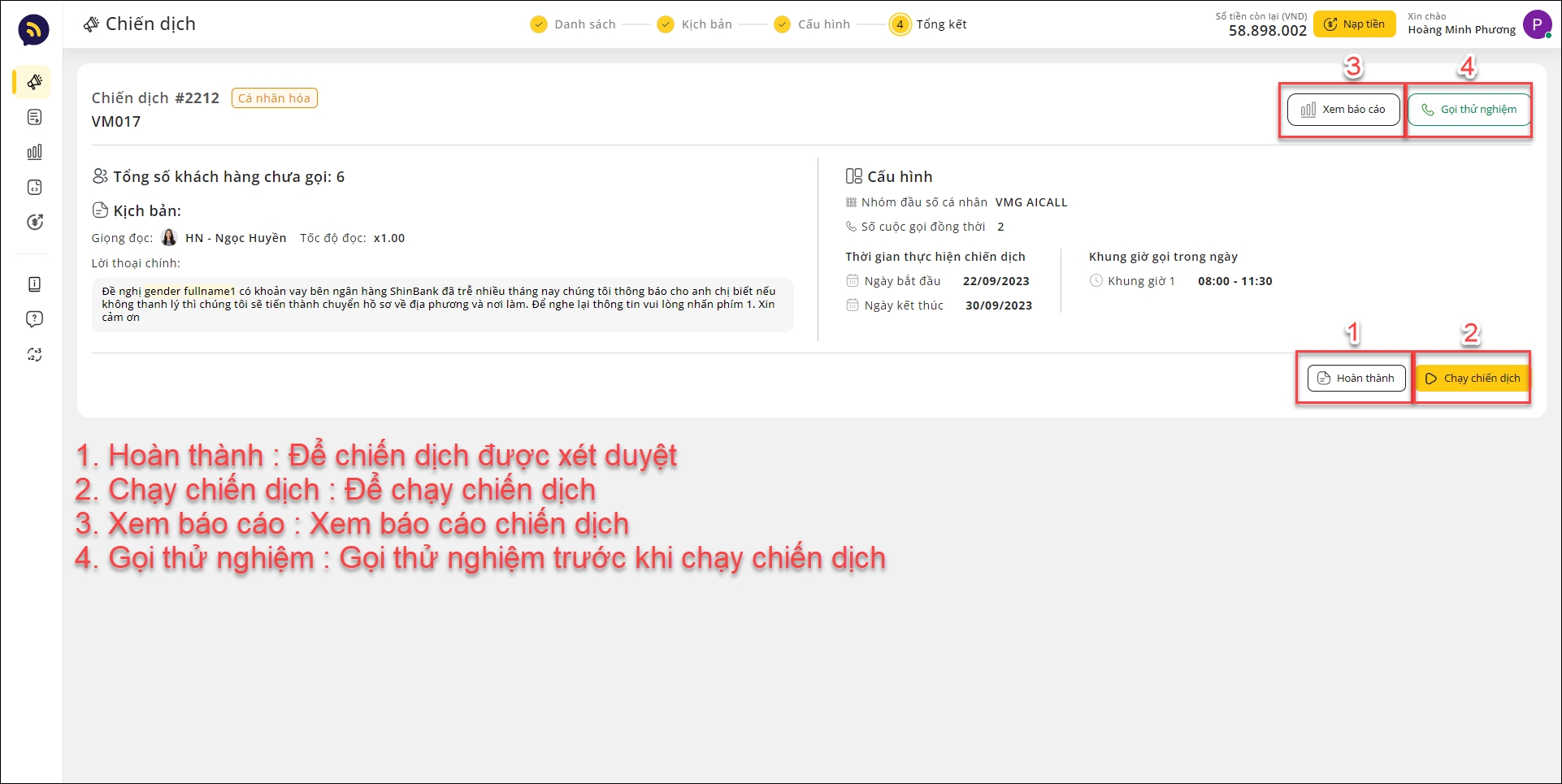Viewport: 1562px width, 784px height.
Task: Select the Tổng kết step
Action: click(x=929, y=24)
